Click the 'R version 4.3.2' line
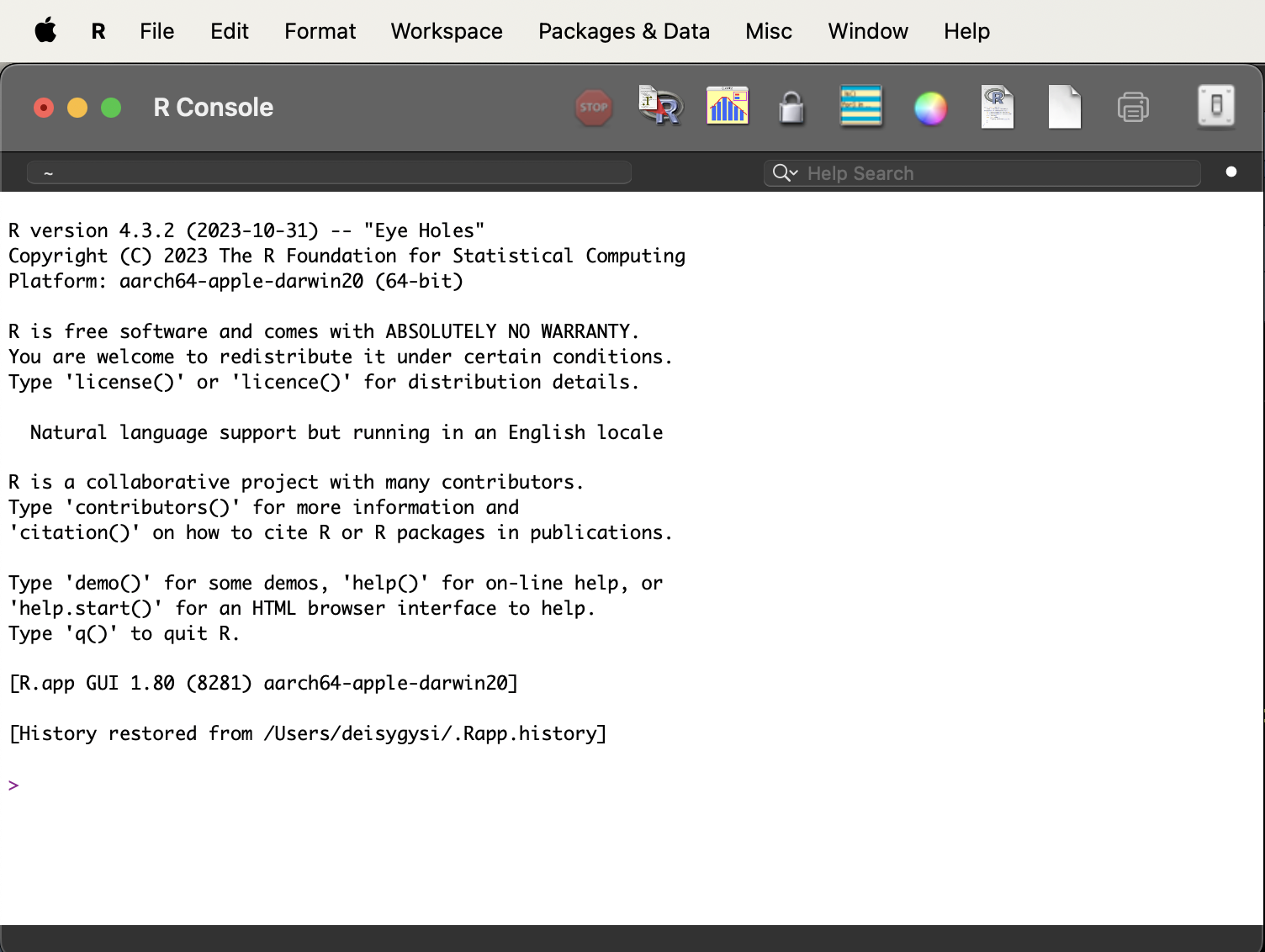This screenshot has height=952, width=1265. pos(246,230)
